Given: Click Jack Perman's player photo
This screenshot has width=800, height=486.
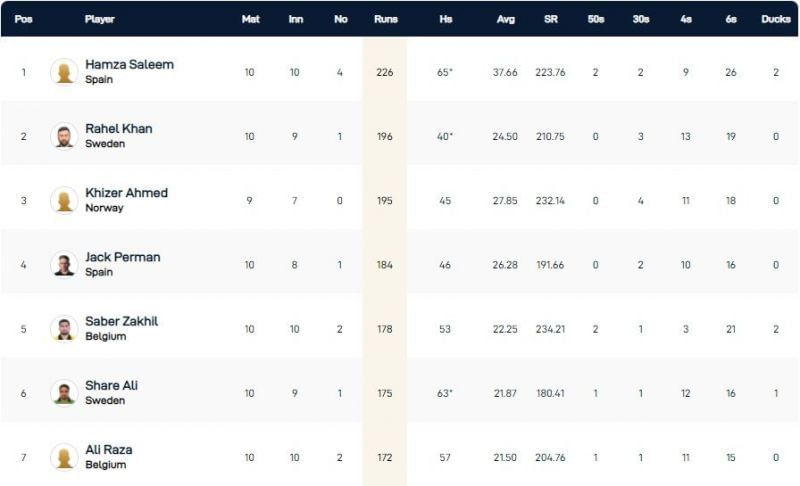Looking at the screenshot, I should tap(64, 264).
